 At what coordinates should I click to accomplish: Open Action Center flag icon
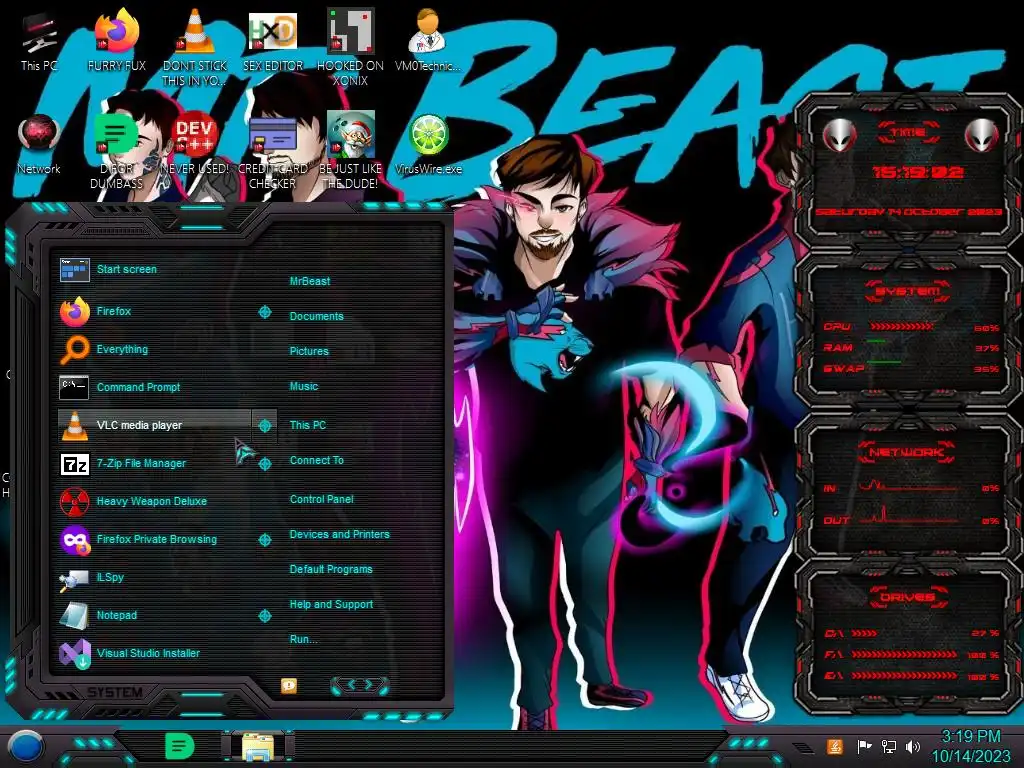pyautogui.click(x=864, y=746)
